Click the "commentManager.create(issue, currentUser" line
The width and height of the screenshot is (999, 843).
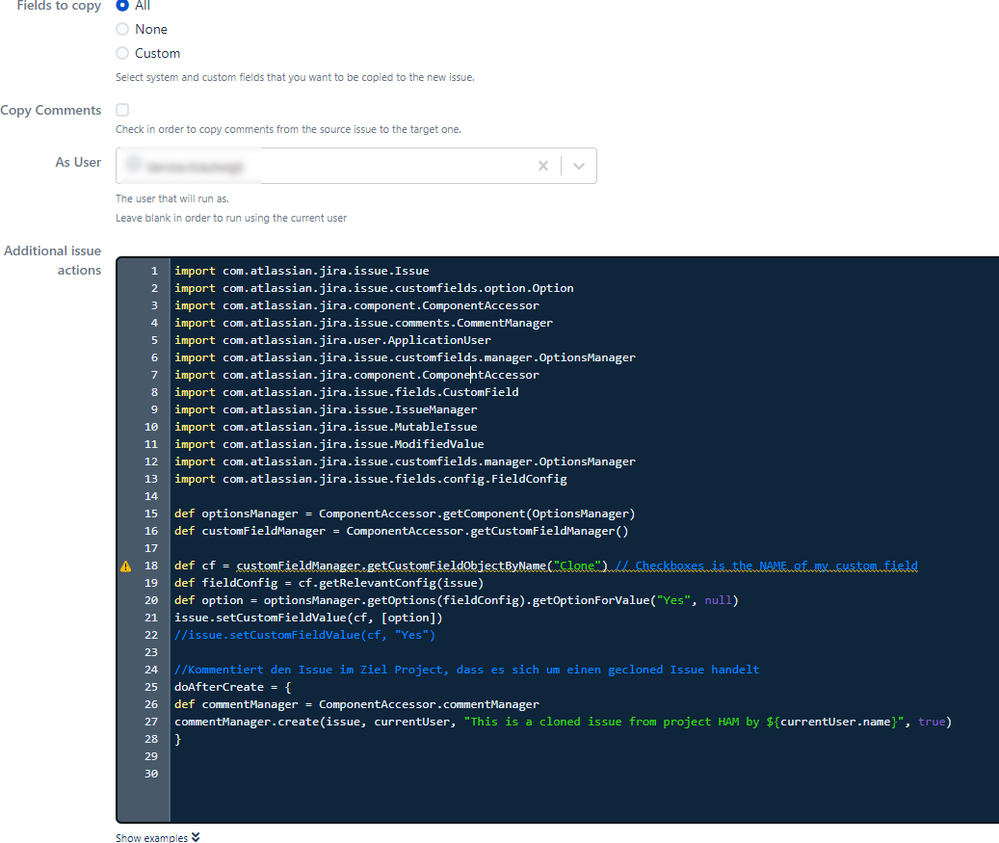click(563, 722)
